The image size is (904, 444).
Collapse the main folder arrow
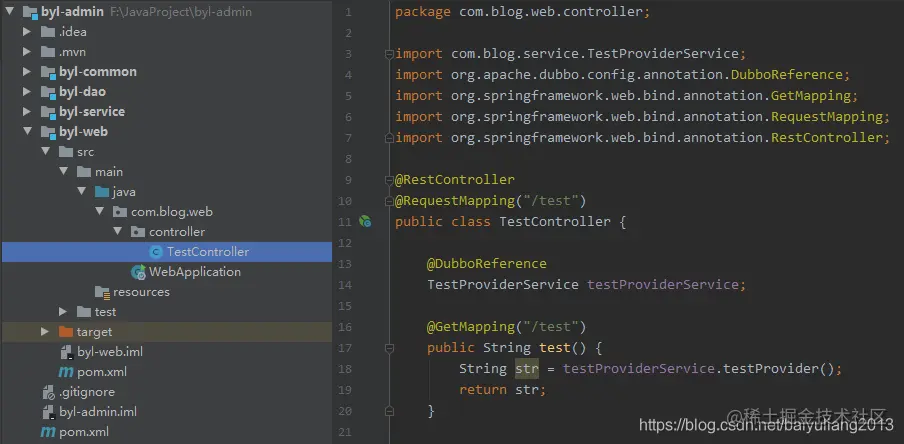(63, 172)
